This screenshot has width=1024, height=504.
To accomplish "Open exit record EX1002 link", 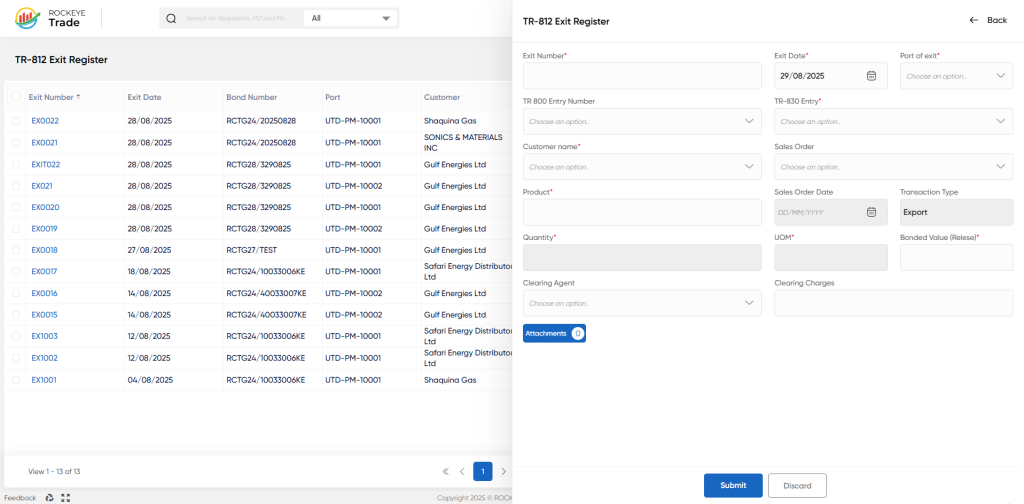I will pyautogui.click(x=44, y=358).
